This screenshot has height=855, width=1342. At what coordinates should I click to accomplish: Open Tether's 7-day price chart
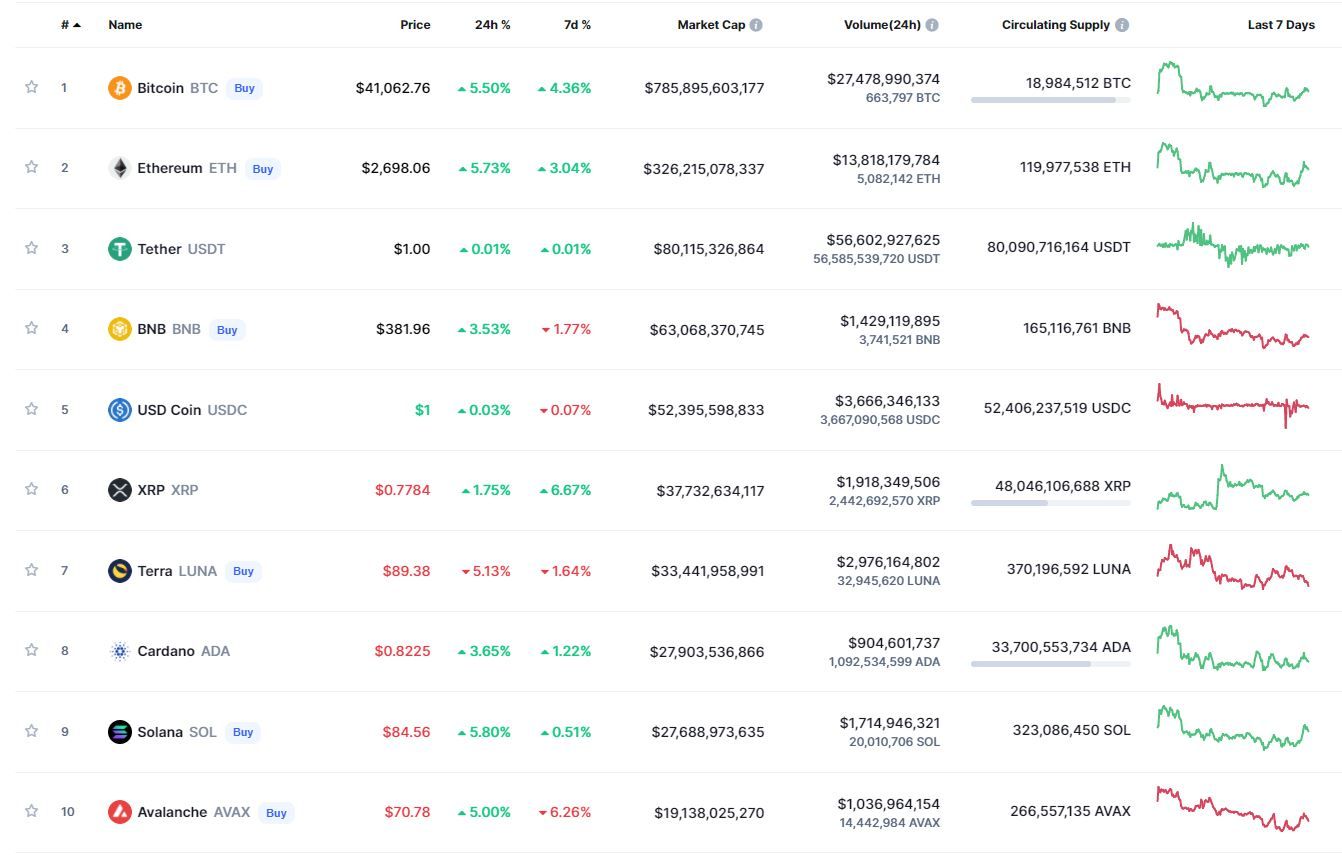pos(1233,245)
